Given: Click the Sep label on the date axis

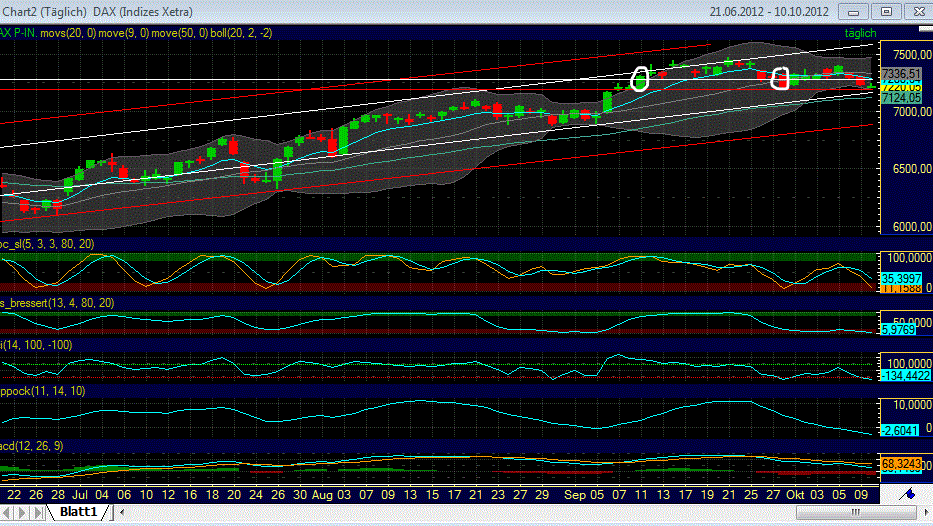Looking at the screenshot, I should click(x=575, y=494).
